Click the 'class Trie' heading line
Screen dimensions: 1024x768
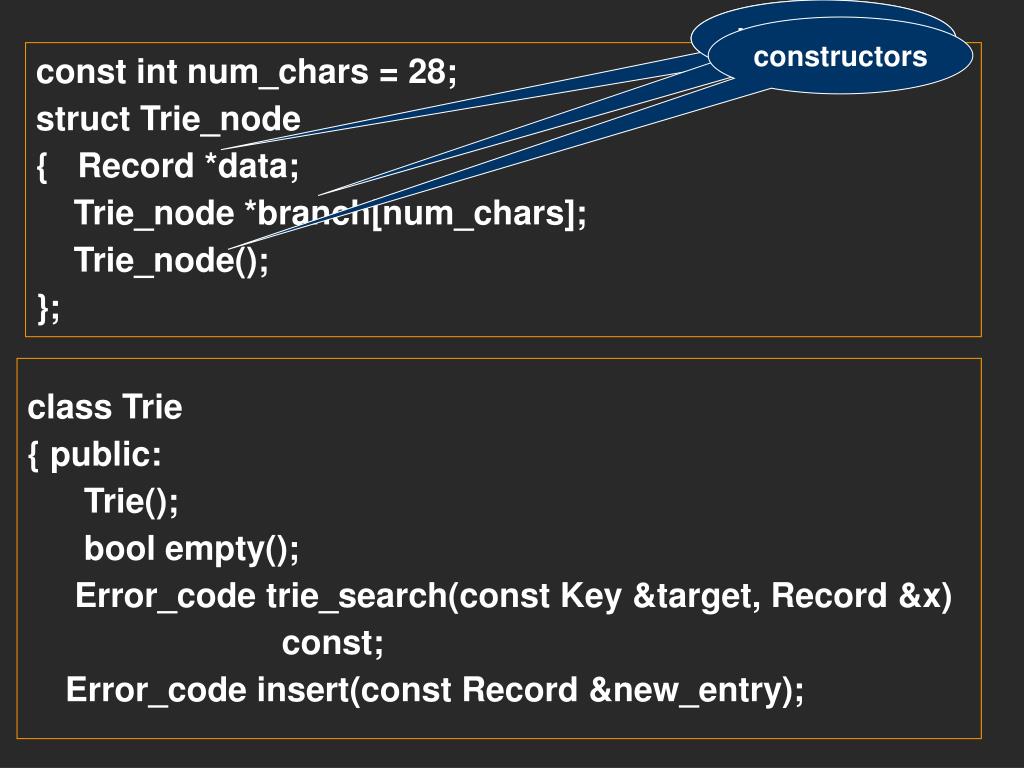coord(104,407)
